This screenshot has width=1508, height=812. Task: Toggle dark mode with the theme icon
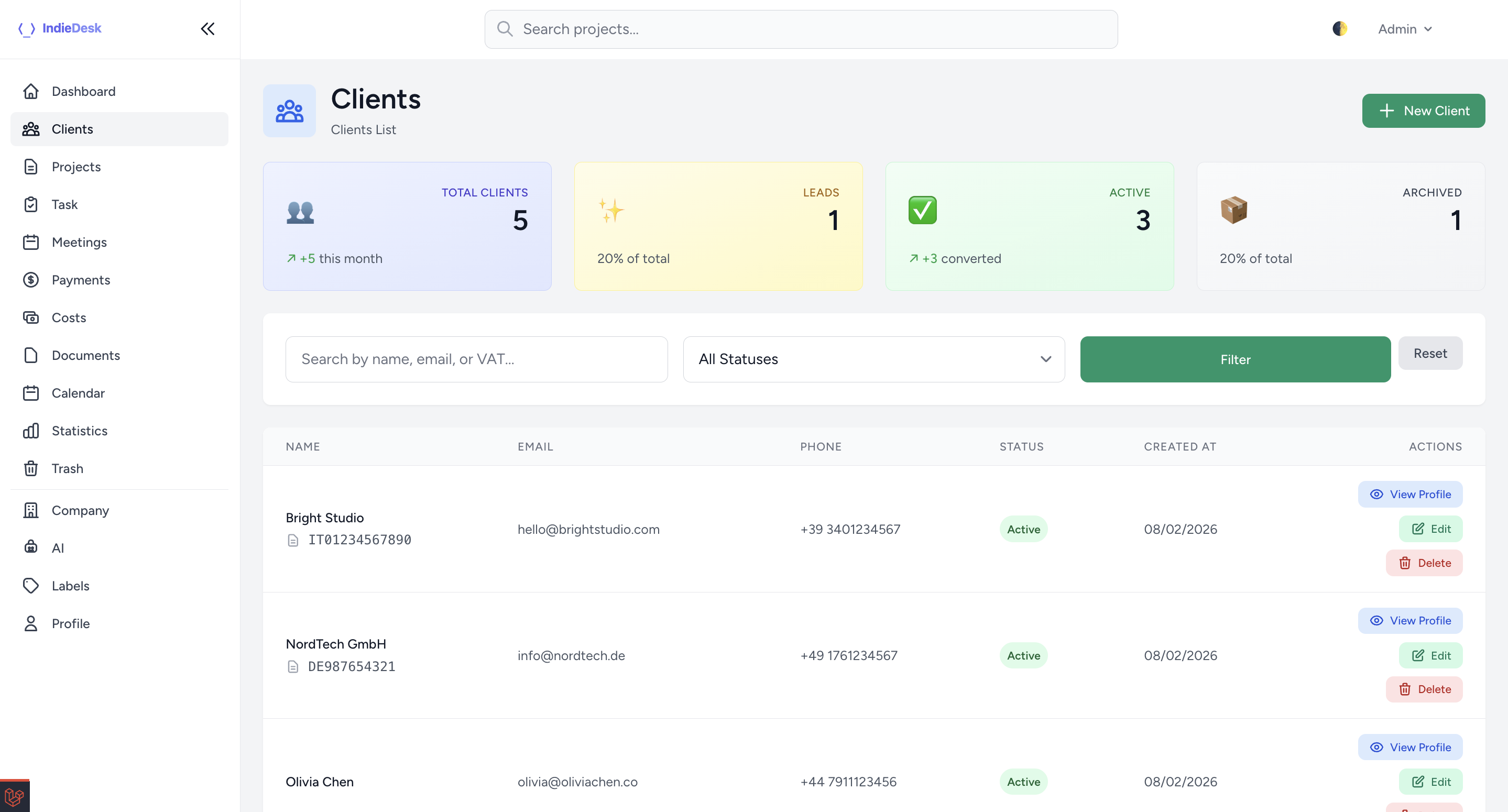tap(1340, 28)
